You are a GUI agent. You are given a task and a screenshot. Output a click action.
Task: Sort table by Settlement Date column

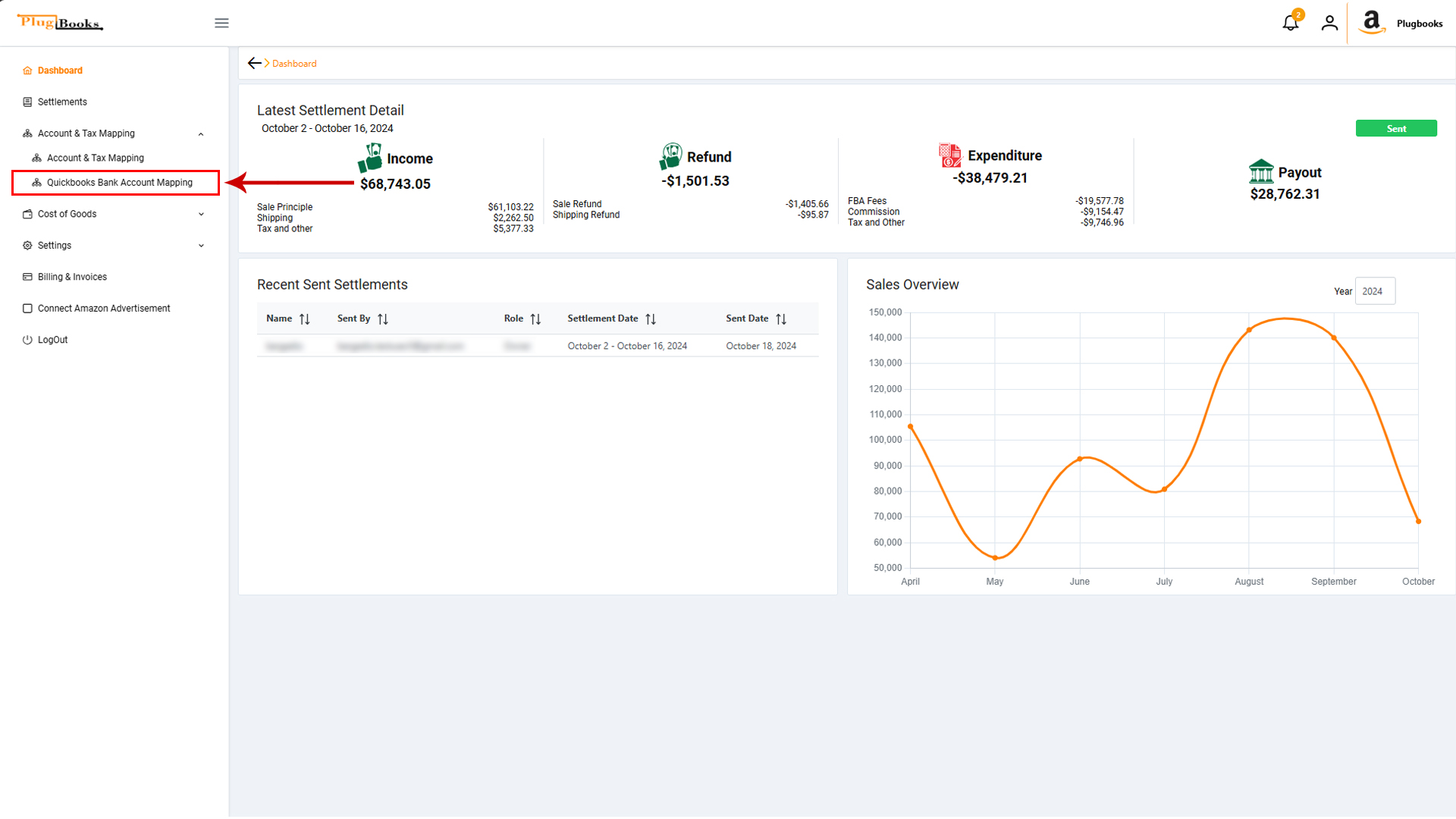(x=651, y=319)
